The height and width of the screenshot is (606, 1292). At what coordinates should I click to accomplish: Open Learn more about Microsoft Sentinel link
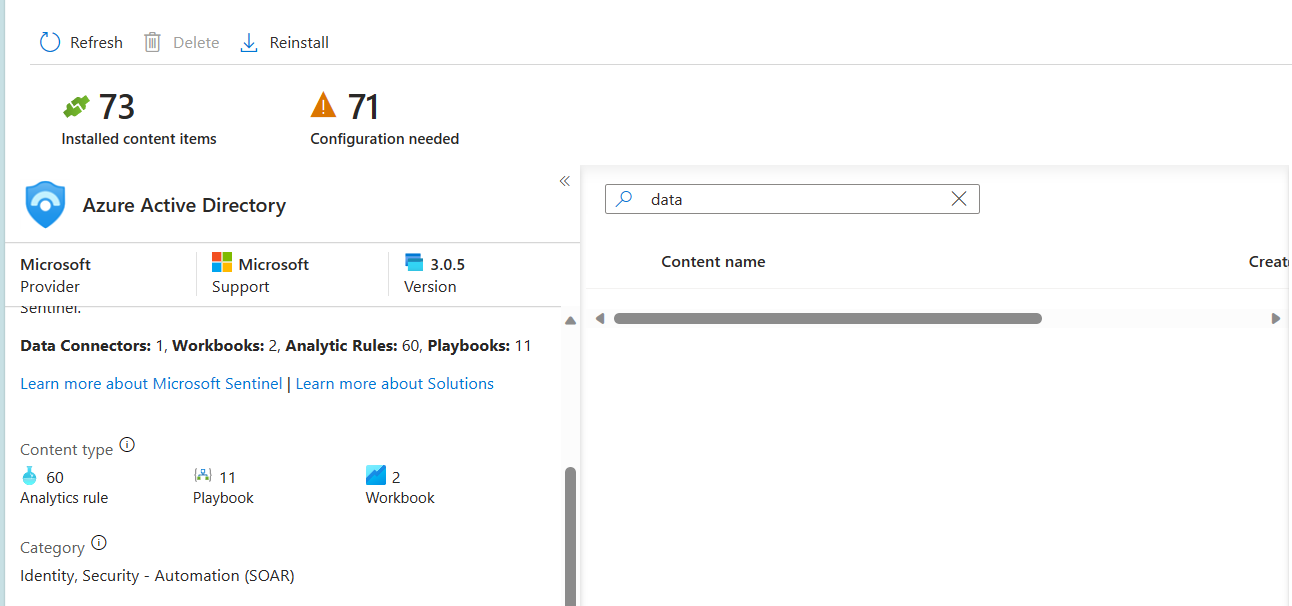tap(151, 384)
